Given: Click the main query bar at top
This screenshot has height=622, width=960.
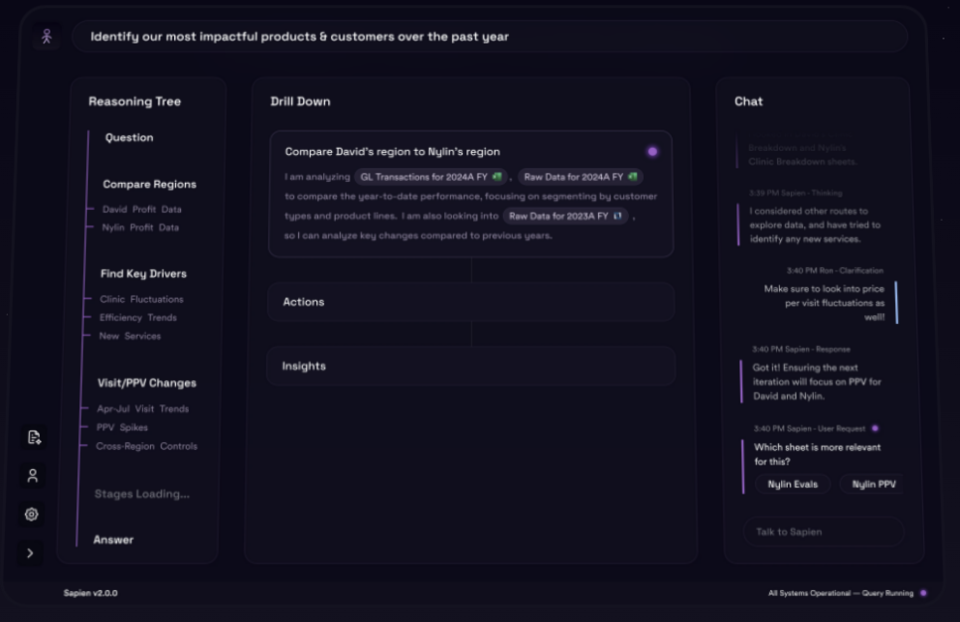Looking at the screenshot, I should [490, 37].
